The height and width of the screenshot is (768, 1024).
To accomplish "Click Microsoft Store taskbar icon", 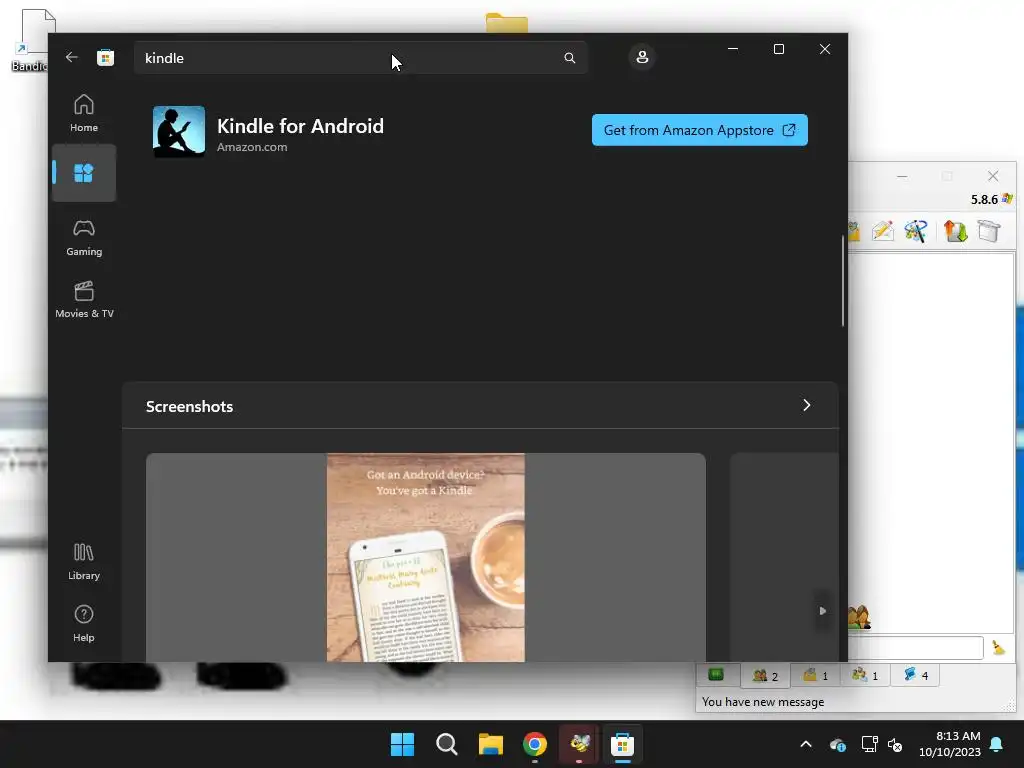I will (622, 744).
